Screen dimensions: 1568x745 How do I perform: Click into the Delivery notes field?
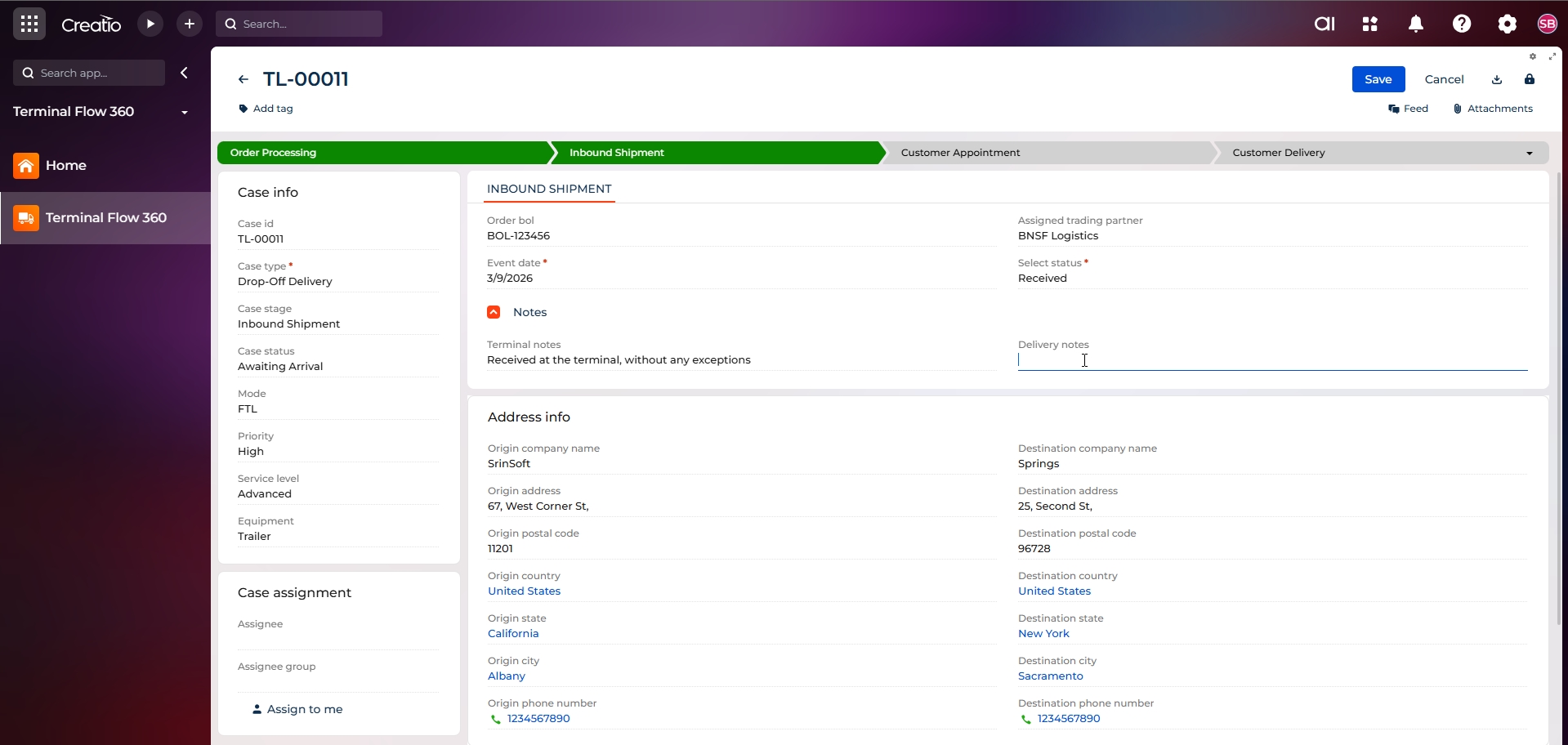(x=1271, y=360)
